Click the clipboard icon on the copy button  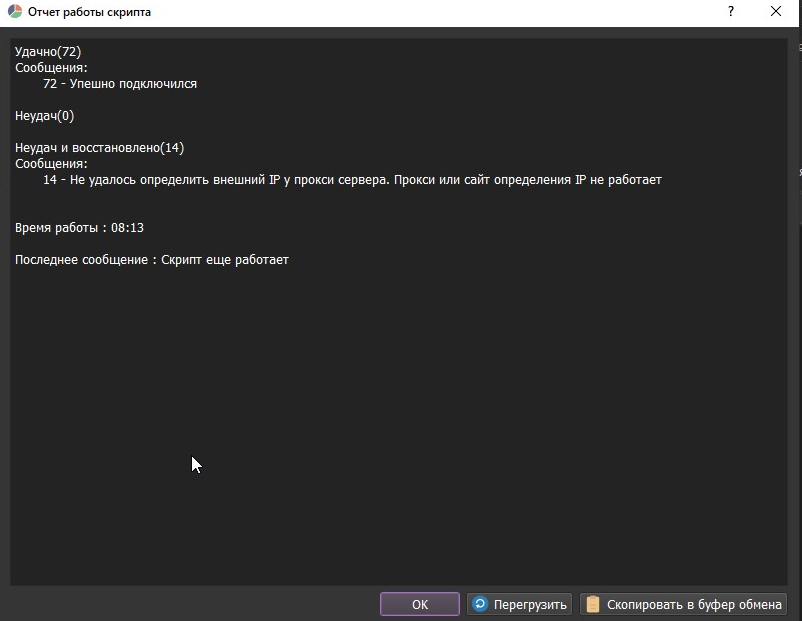click(592, 604)
